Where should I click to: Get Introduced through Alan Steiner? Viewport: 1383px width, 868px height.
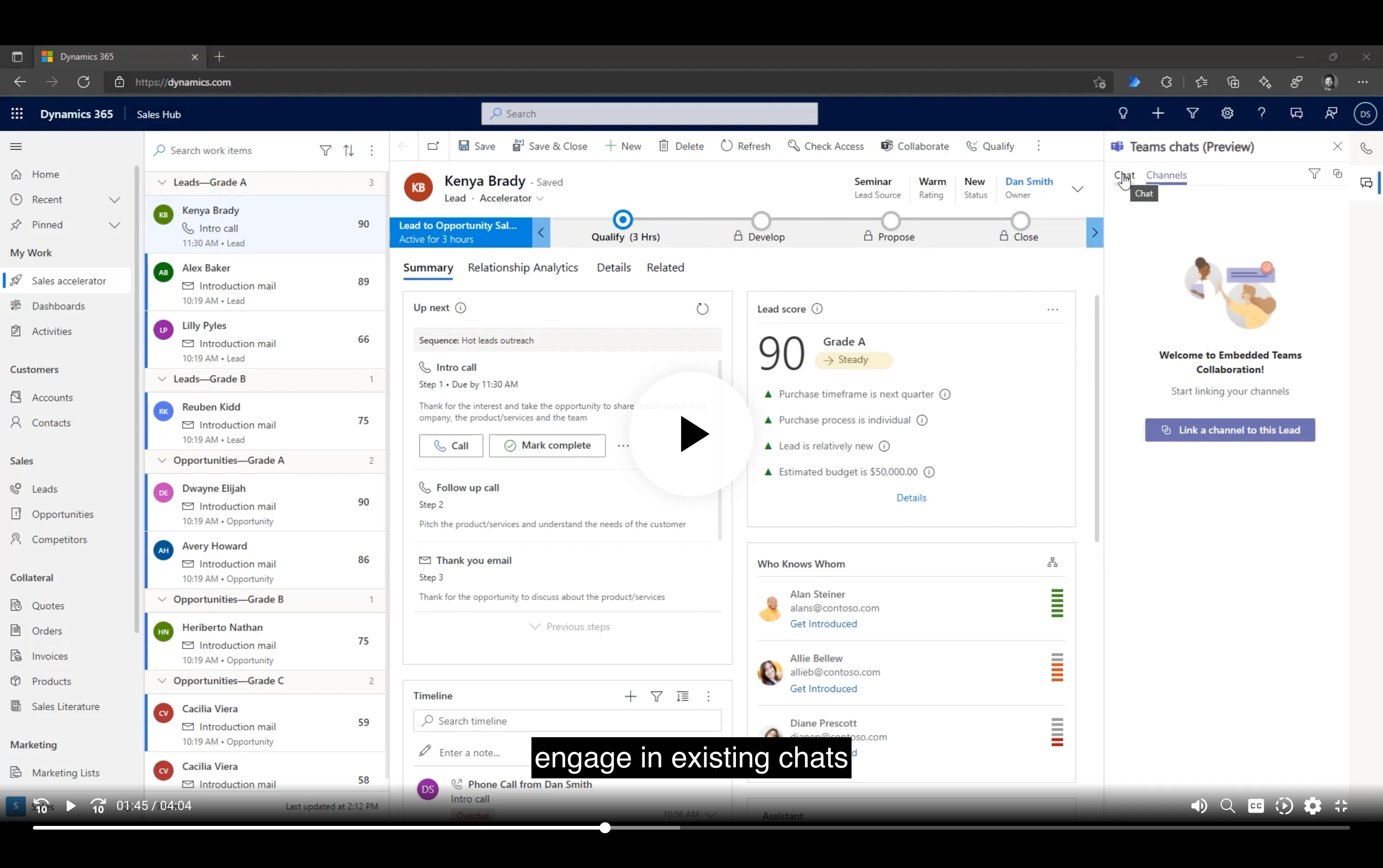[823, 624]
